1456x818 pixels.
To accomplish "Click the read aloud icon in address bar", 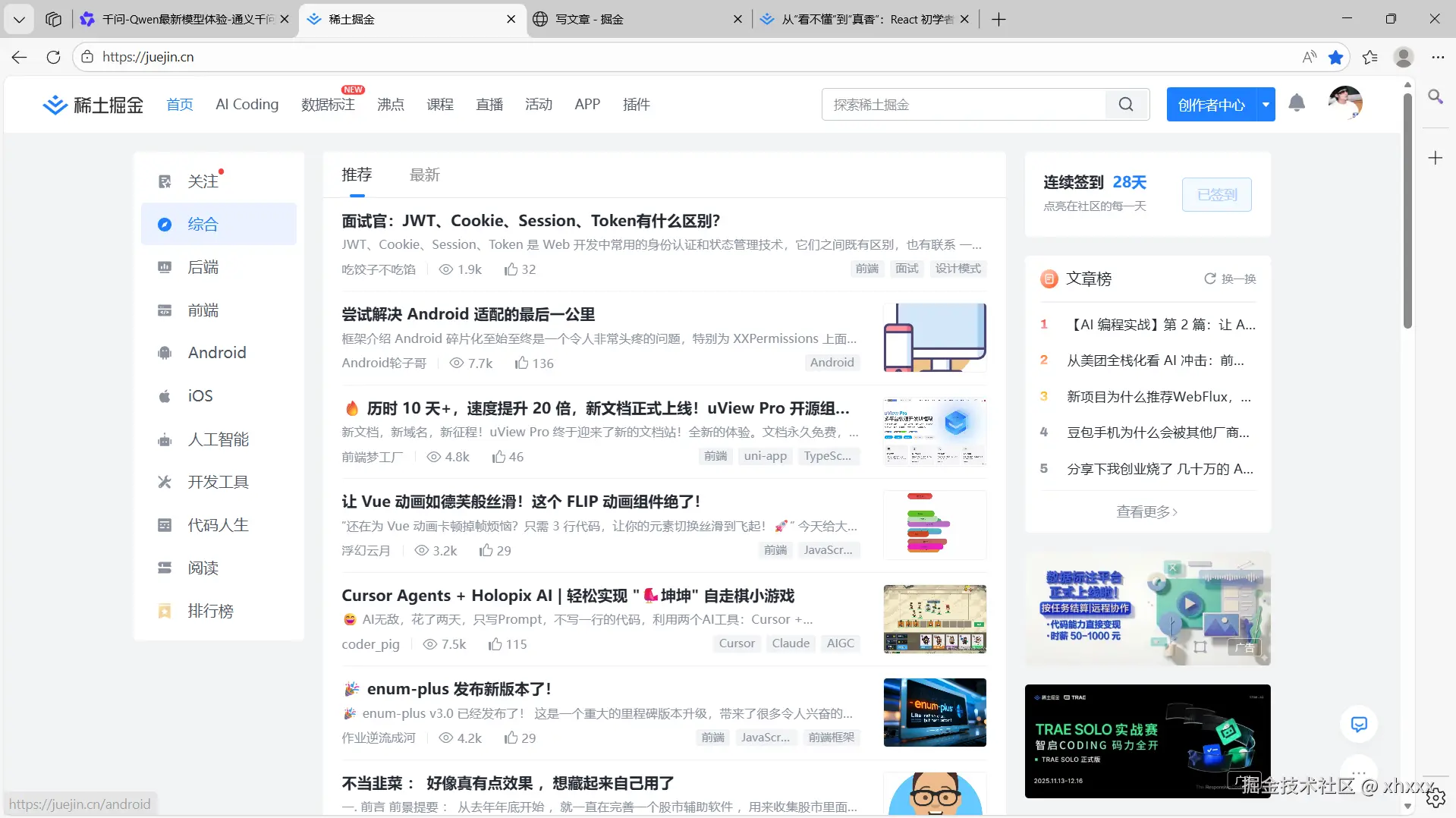I will pyautogui.click(x=1310, y=57).
